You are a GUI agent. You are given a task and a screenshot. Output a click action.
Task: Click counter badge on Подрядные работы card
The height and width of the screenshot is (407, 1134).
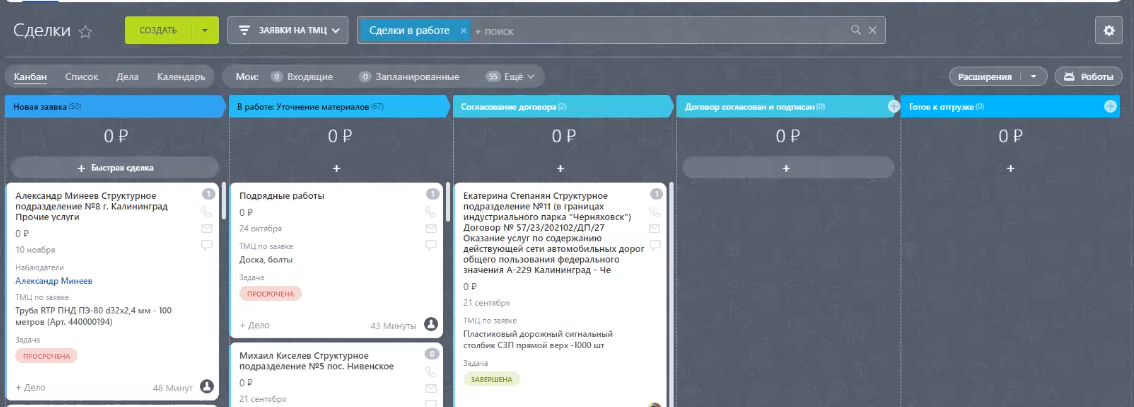point(432,194)
